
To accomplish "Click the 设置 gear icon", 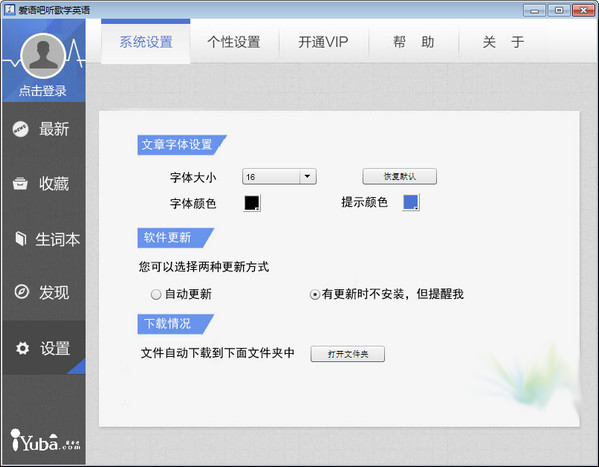I will tap(22, 348).
